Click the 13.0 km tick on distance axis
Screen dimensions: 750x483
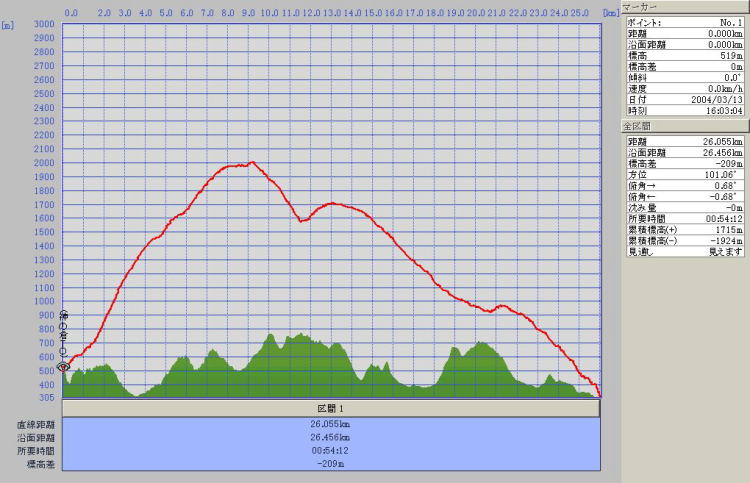click(332, 14)
